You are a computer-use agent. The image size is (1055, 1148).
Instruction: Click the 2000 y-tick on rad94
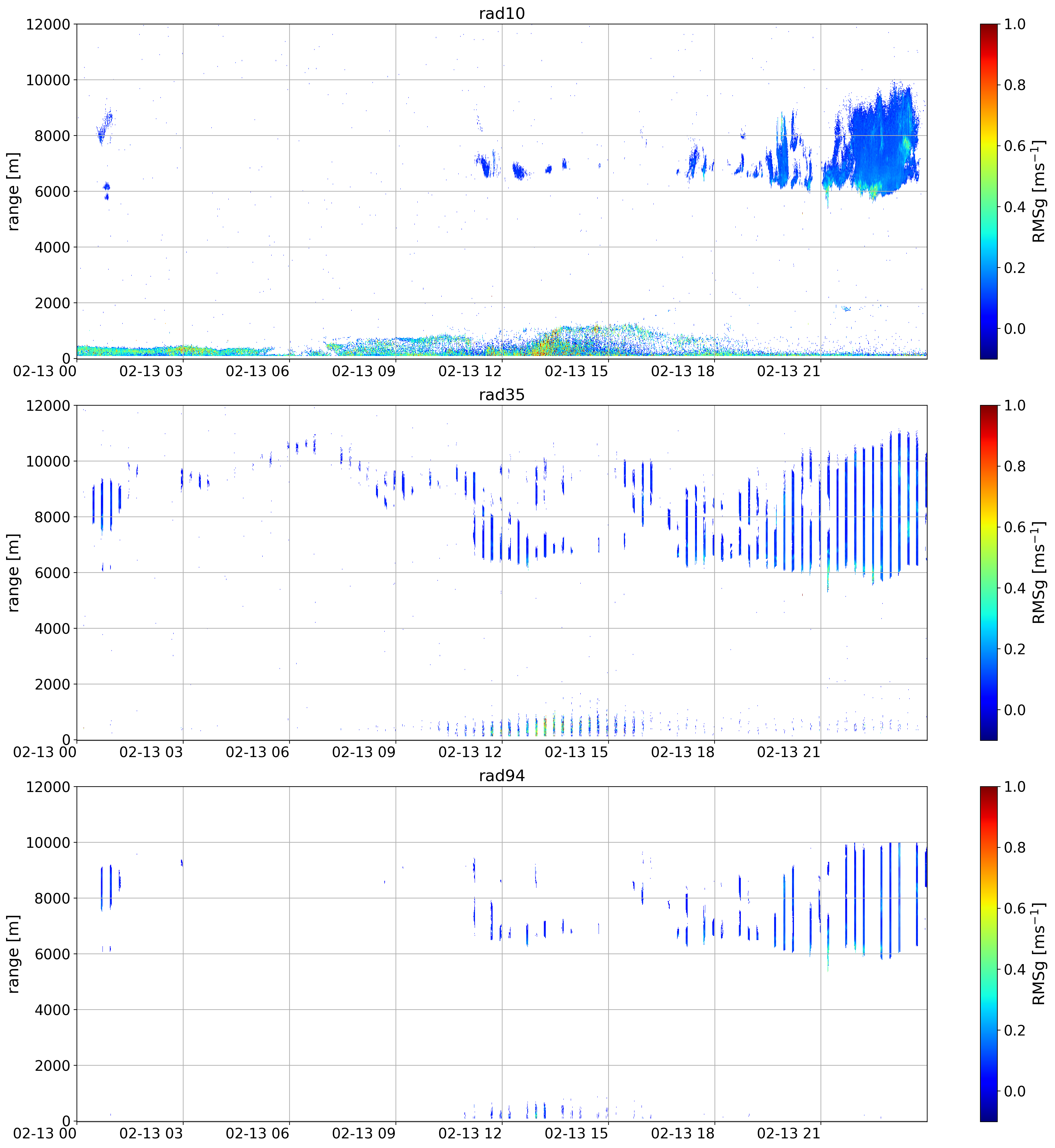point(52,1066)
